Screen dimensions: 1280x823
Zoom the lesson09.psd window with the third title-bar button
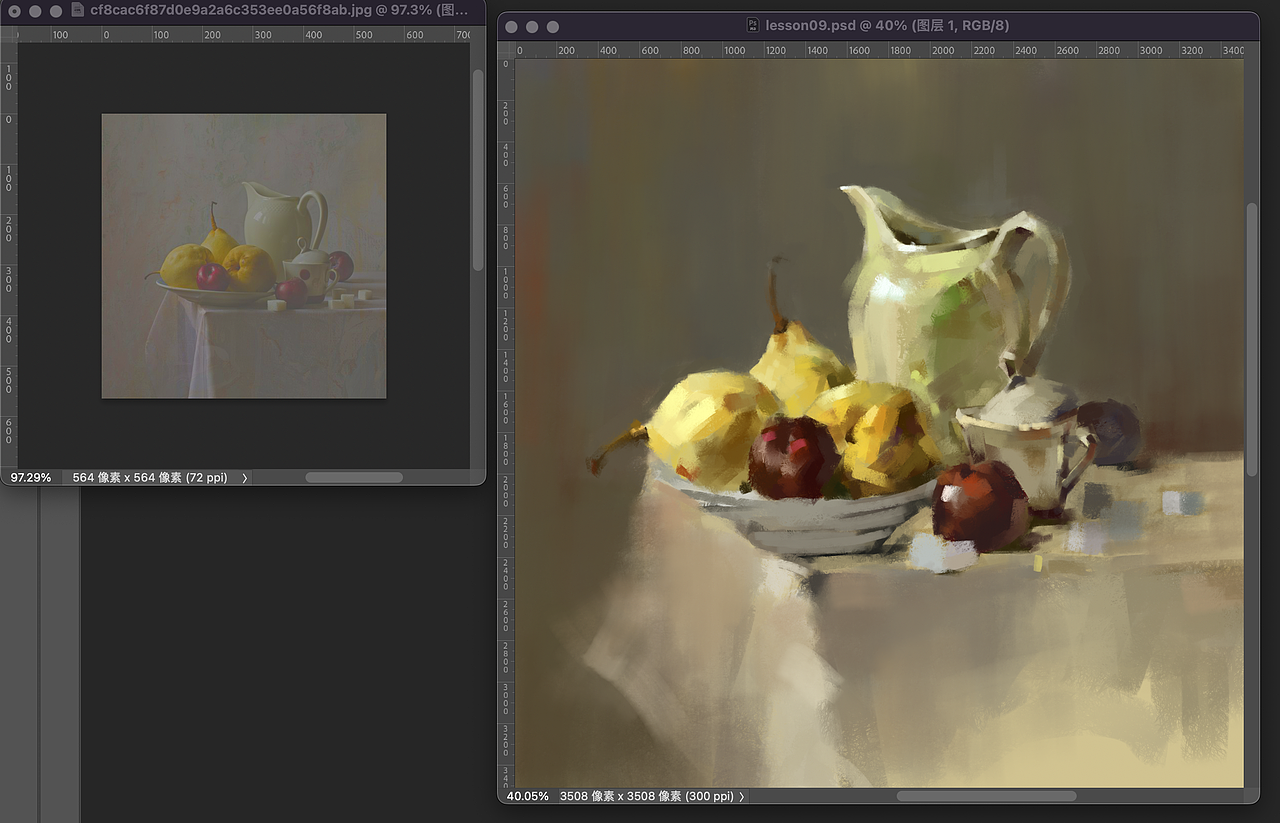point(553,26)
